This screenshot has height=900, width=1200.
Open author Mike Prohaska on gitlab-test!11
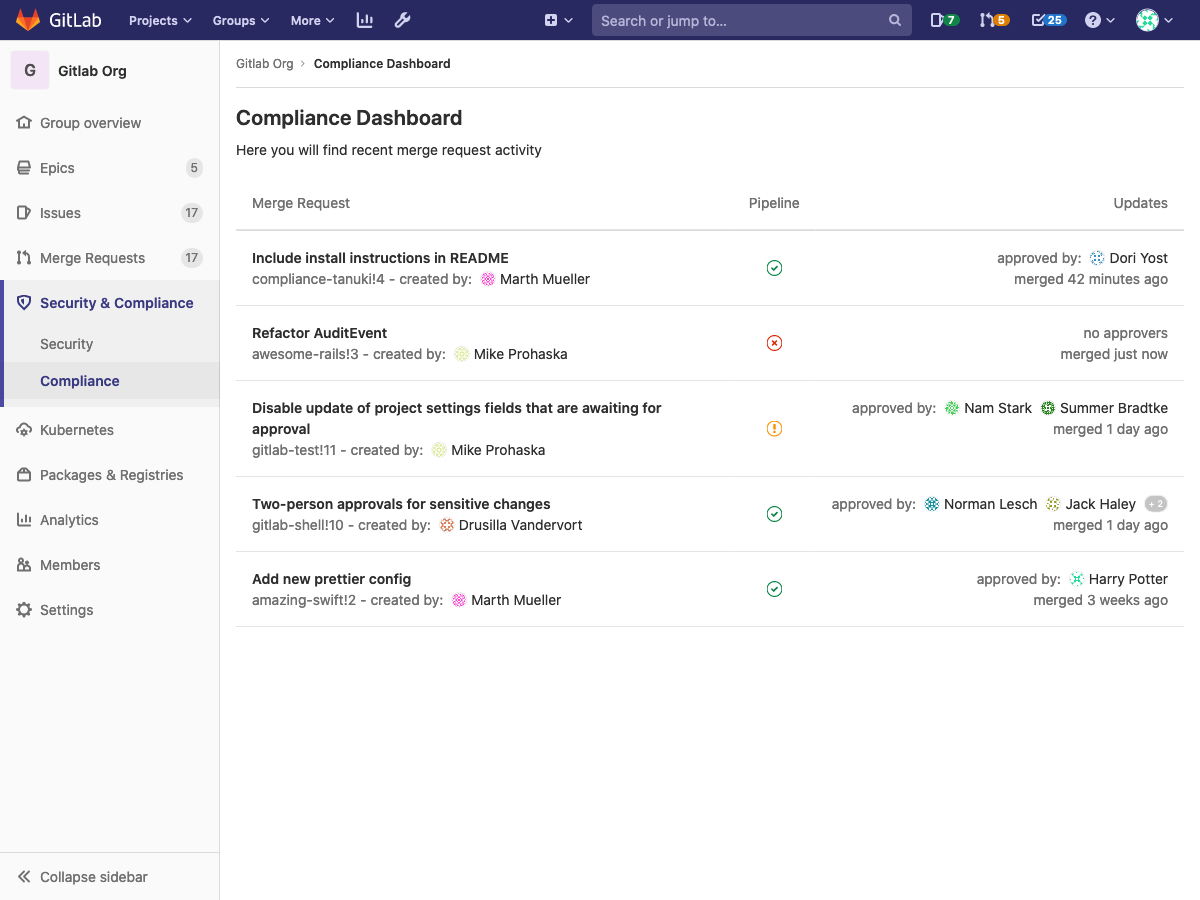(488, 450)
